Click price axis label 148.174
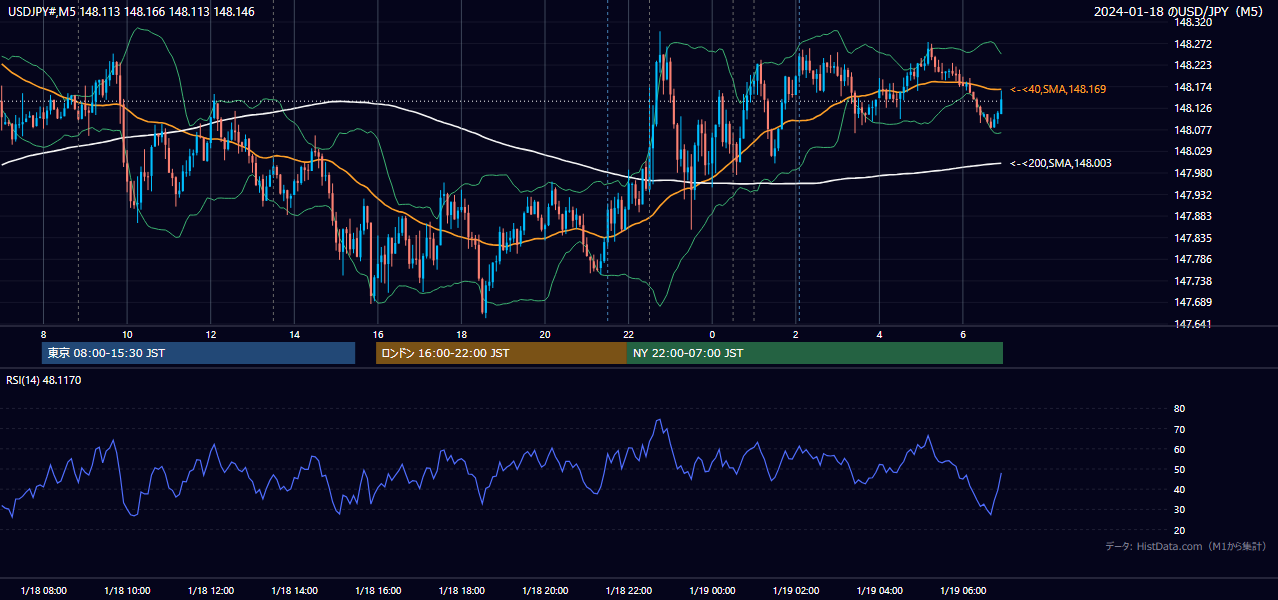 pyautogui.click(x=1193, y=87)
